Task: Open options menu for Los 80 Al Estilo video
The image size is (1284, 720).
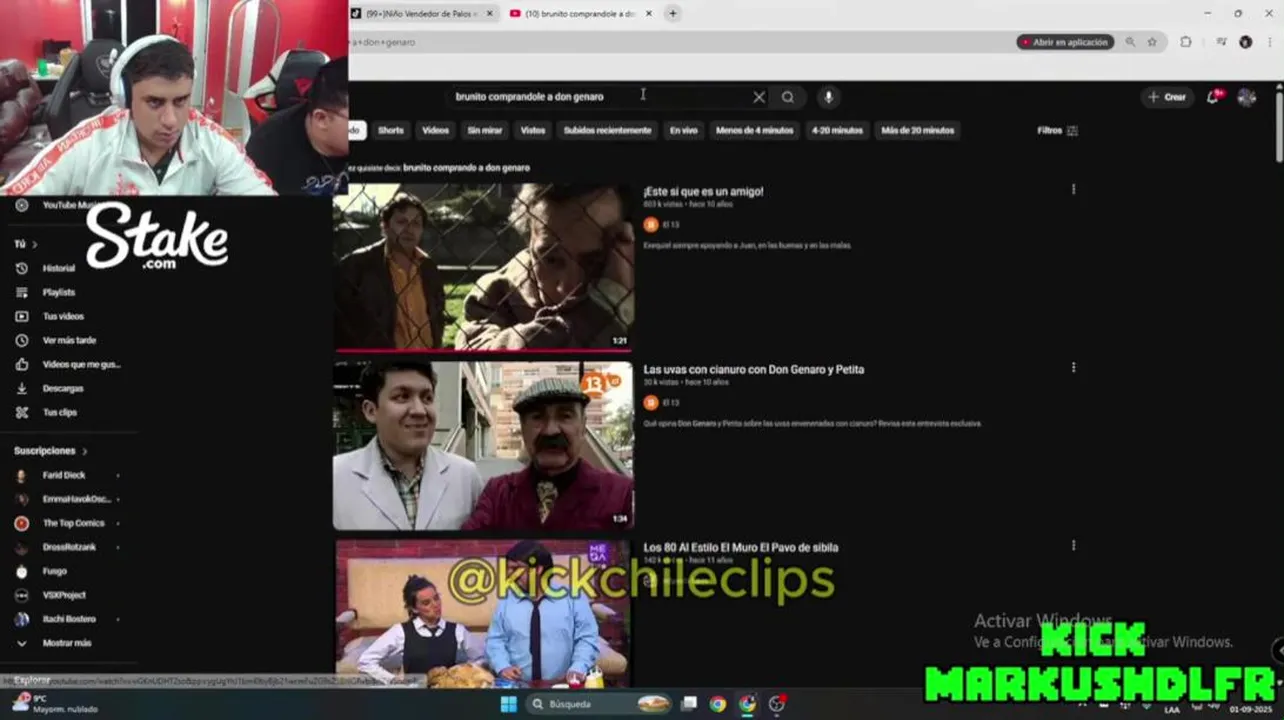Action: click(x=1073, y=545)
